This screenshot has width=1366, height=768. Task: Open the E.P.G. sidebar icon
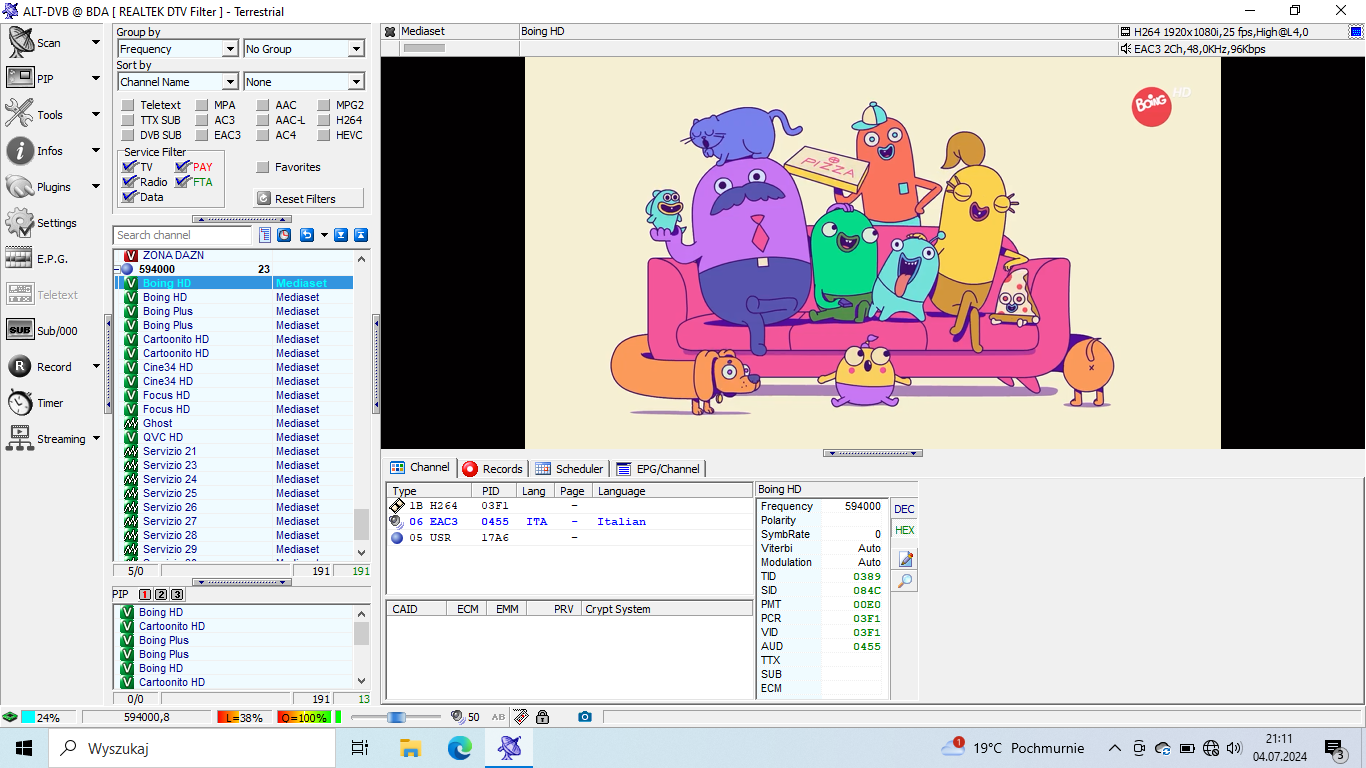coord(20,259)
